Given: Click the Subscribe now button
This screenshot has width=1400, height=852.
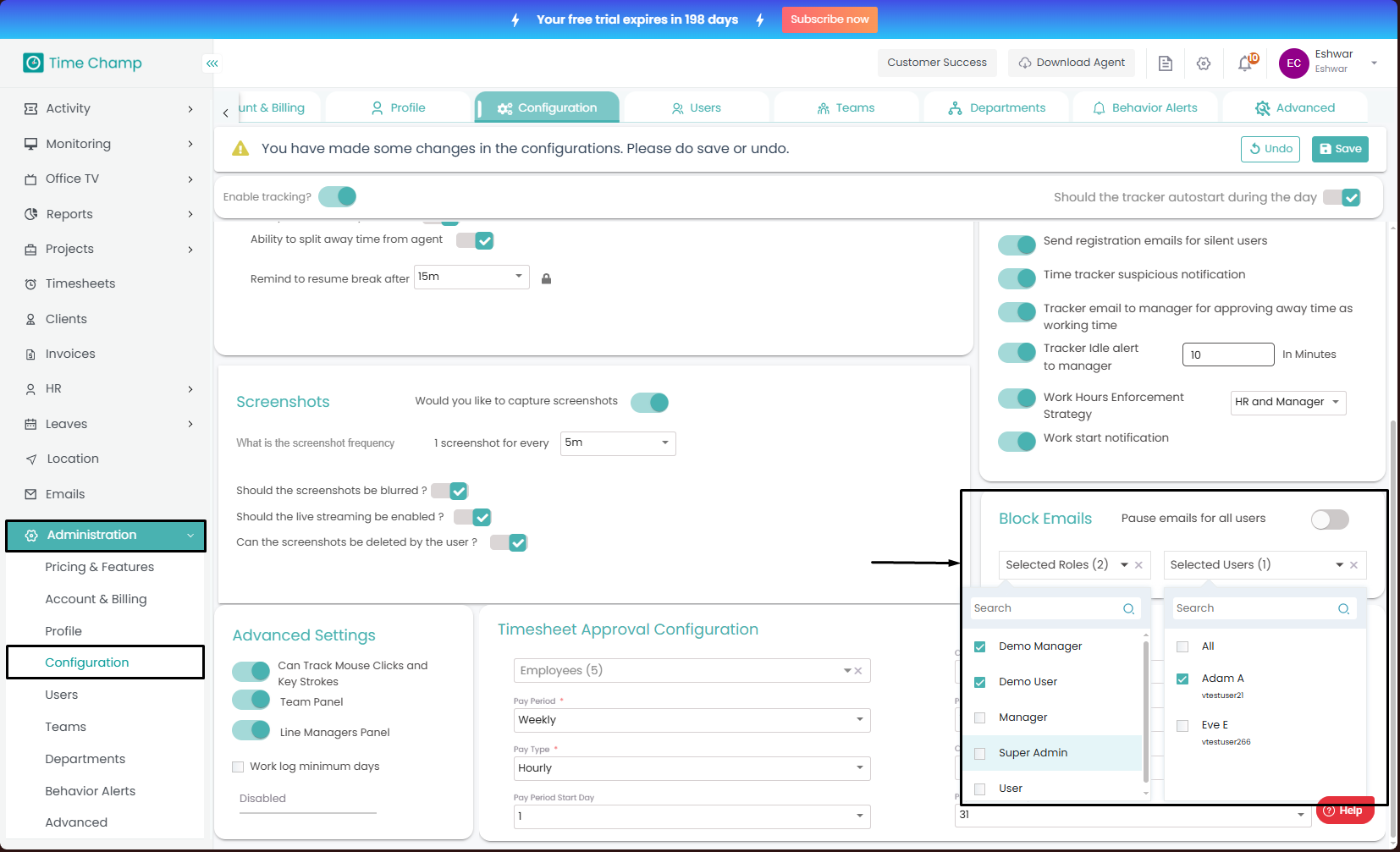Looking at the screenshot, I should click(830, 19).
